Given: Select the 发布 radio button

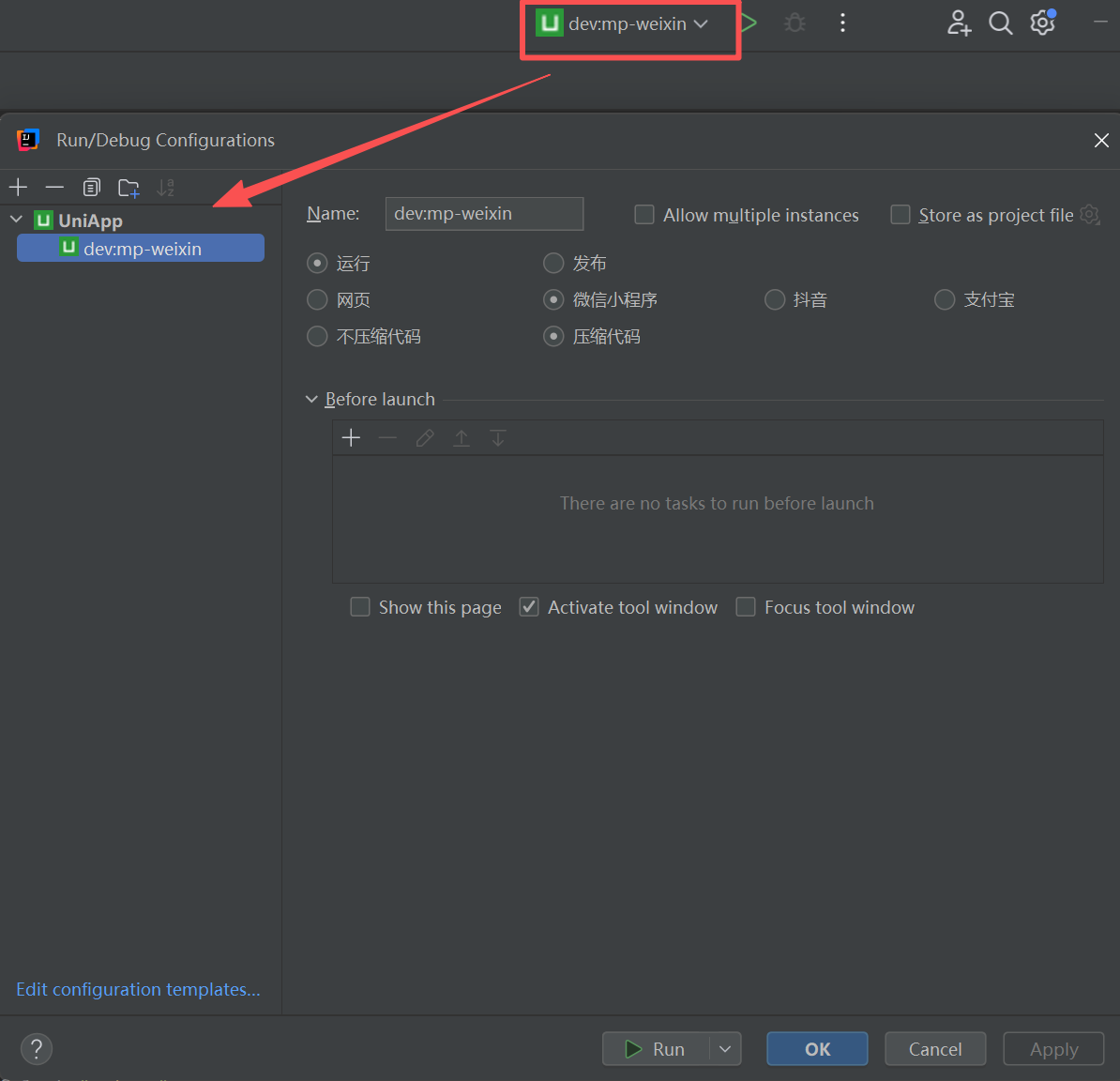Looking at the screenshot, I should [x=553, y=263].
